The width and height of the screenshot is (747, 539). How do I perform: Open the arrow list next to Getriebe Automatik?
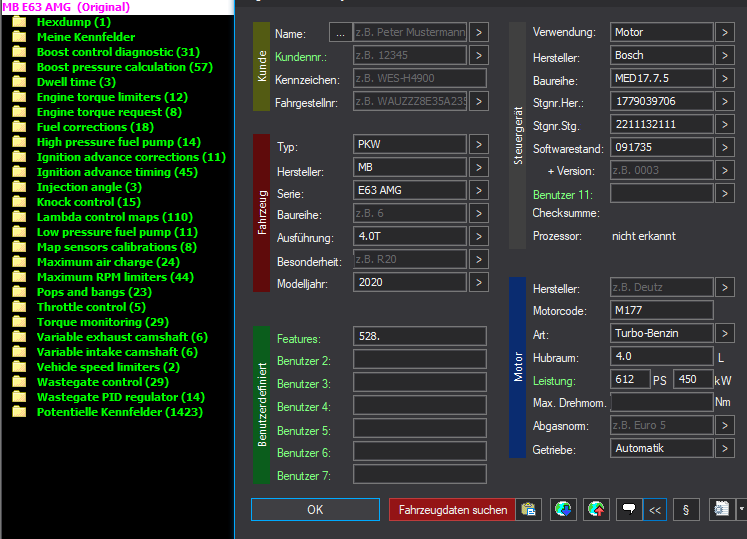(725, 448)
